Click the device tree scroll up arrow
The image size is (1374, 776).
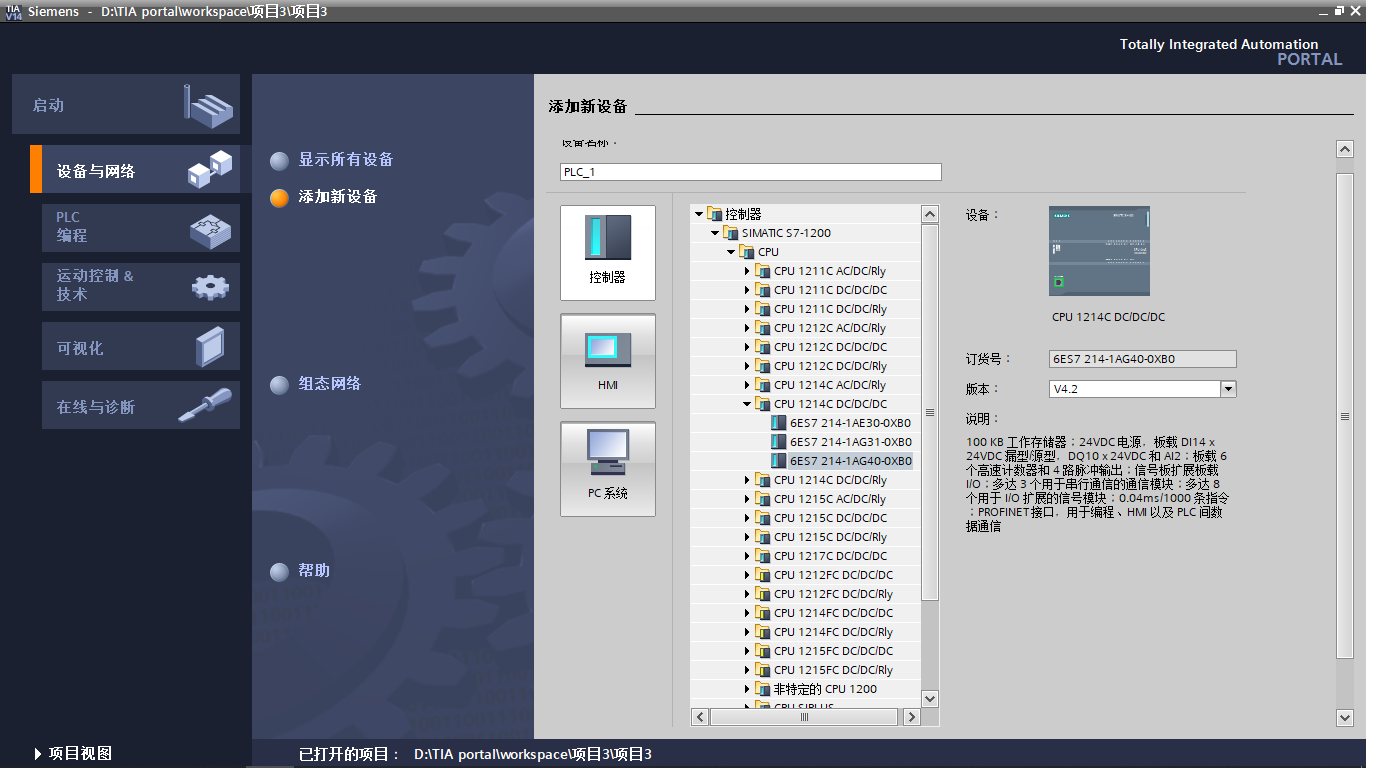930,214
